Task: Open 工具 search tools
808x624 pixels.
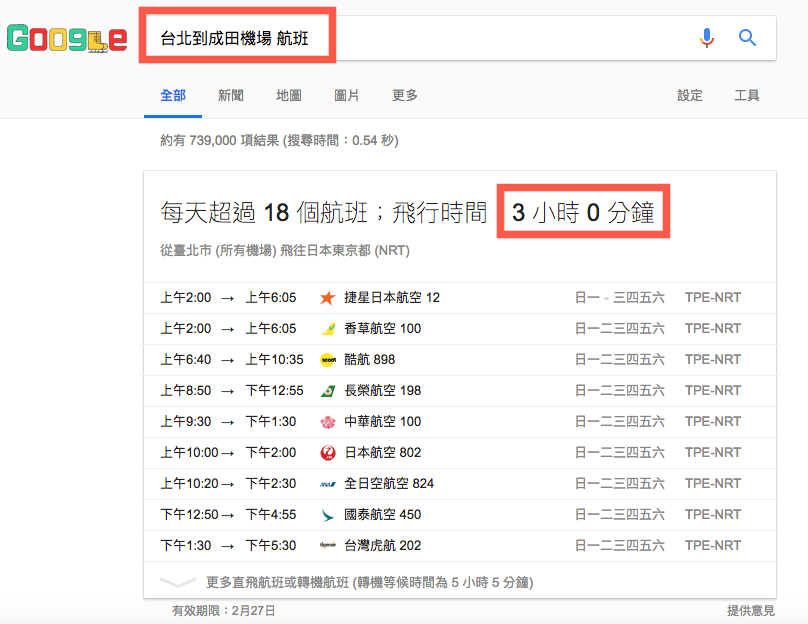Action: [x=746, y=95]
